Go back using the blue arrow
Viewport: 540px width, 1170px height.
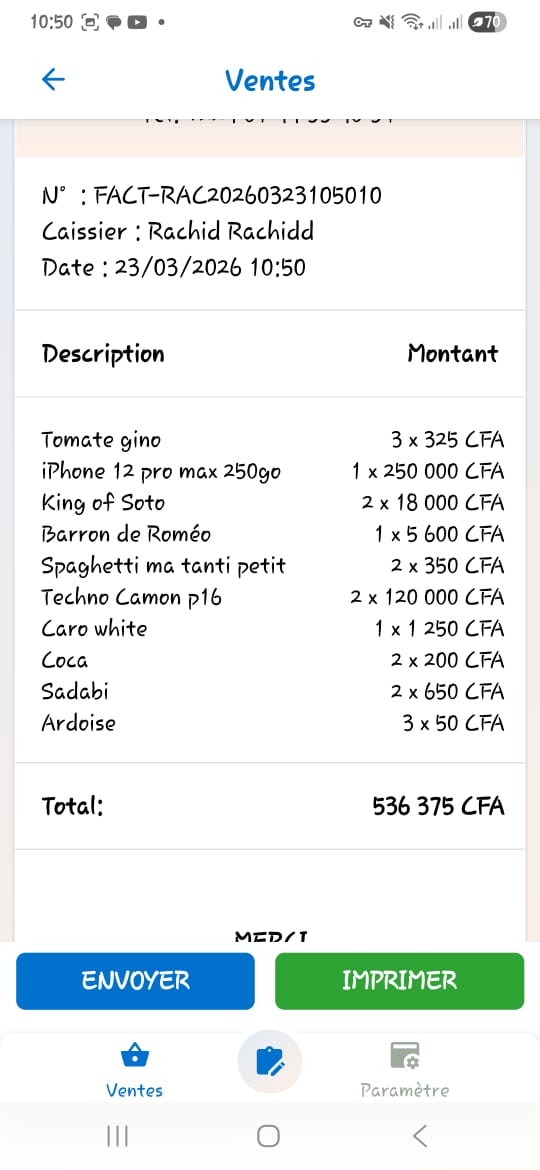tap(53, 79)
